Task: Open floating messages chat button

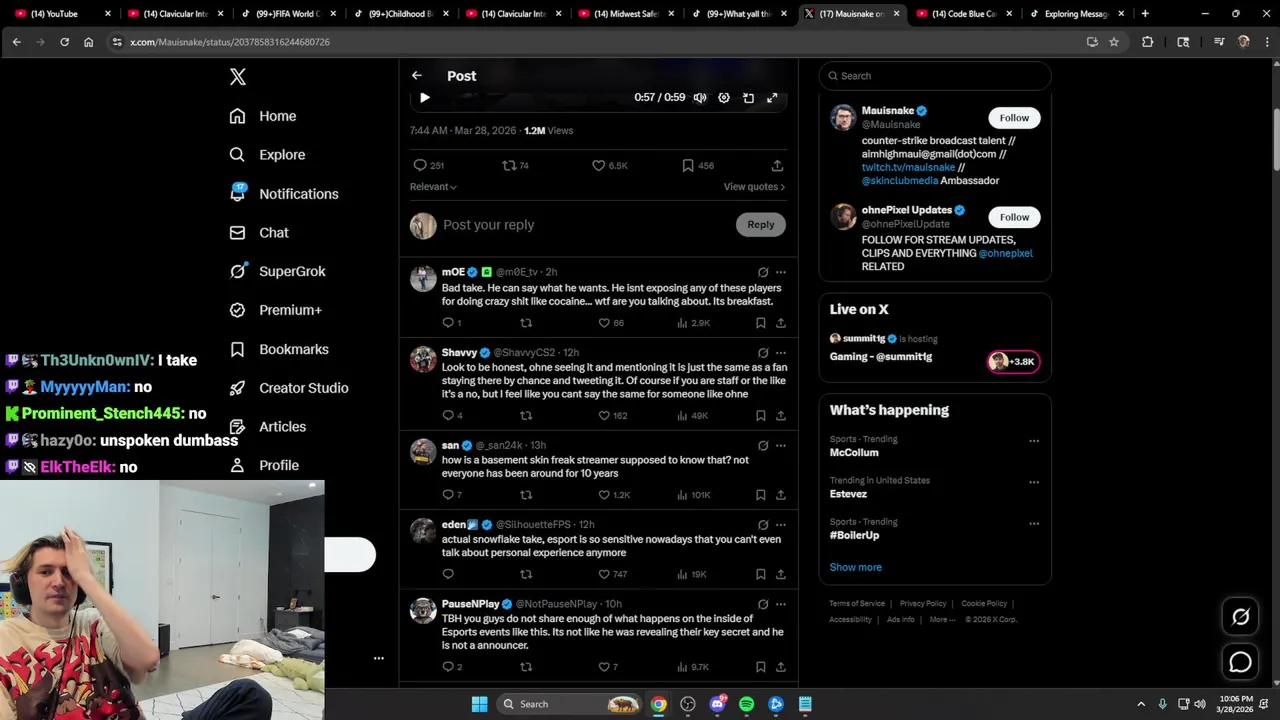Action: point(1240,662)
